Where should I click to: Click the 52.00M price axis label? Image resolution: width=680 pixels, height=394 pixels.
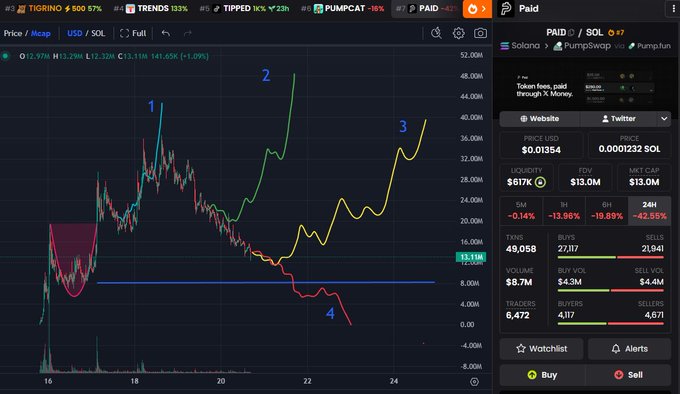[471, 55]
